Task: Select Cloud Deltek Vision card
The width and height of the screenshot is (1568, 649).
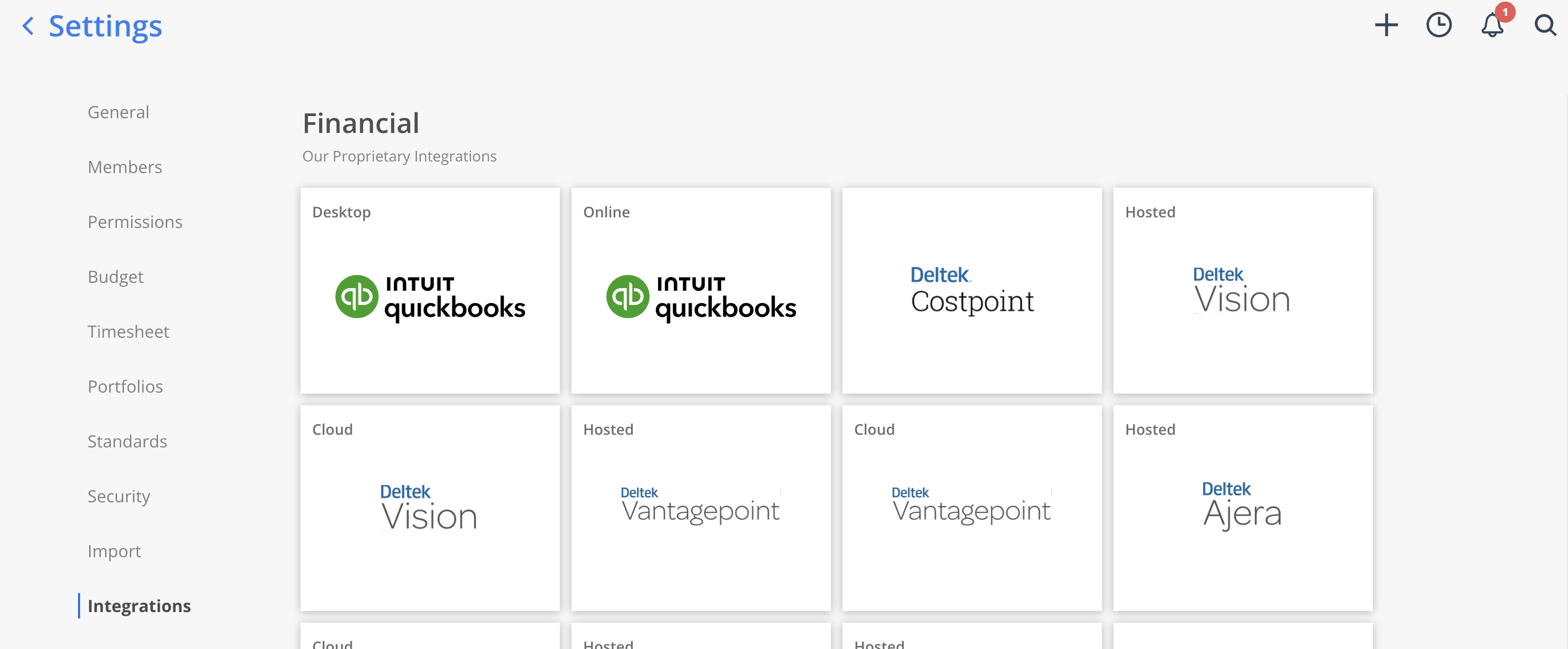Action: click(430, 508)
